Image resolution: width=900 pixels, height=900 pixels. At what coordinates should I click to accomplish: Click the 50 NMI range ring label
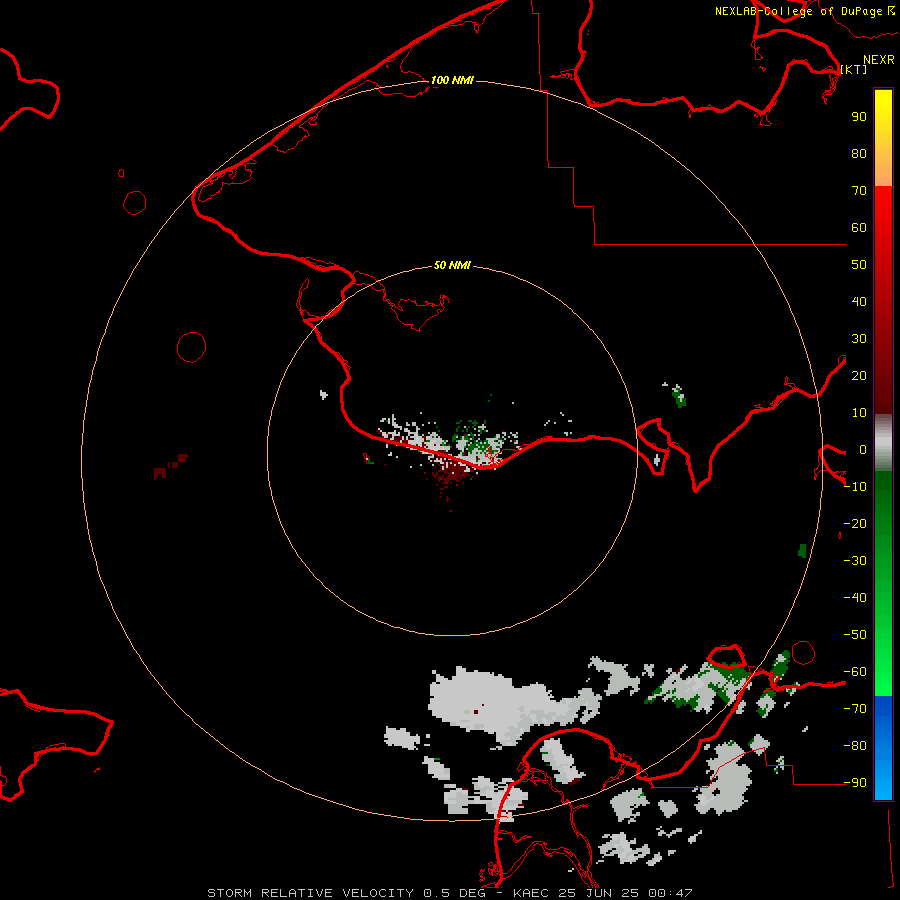point(452,265)
